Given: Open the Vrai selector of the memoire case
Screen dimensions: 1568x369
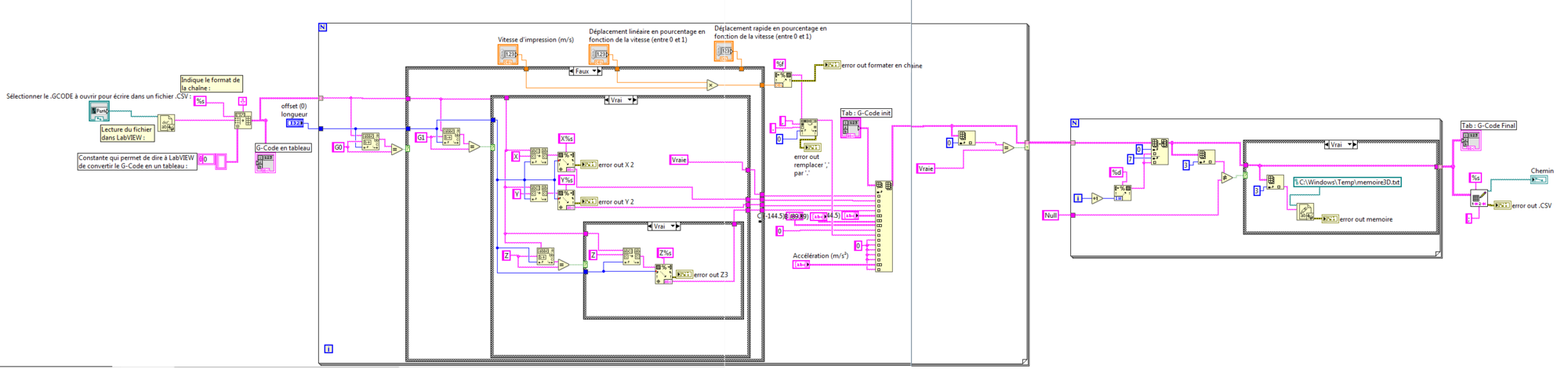Looking at the screenshot, I should pos(1341,145).
